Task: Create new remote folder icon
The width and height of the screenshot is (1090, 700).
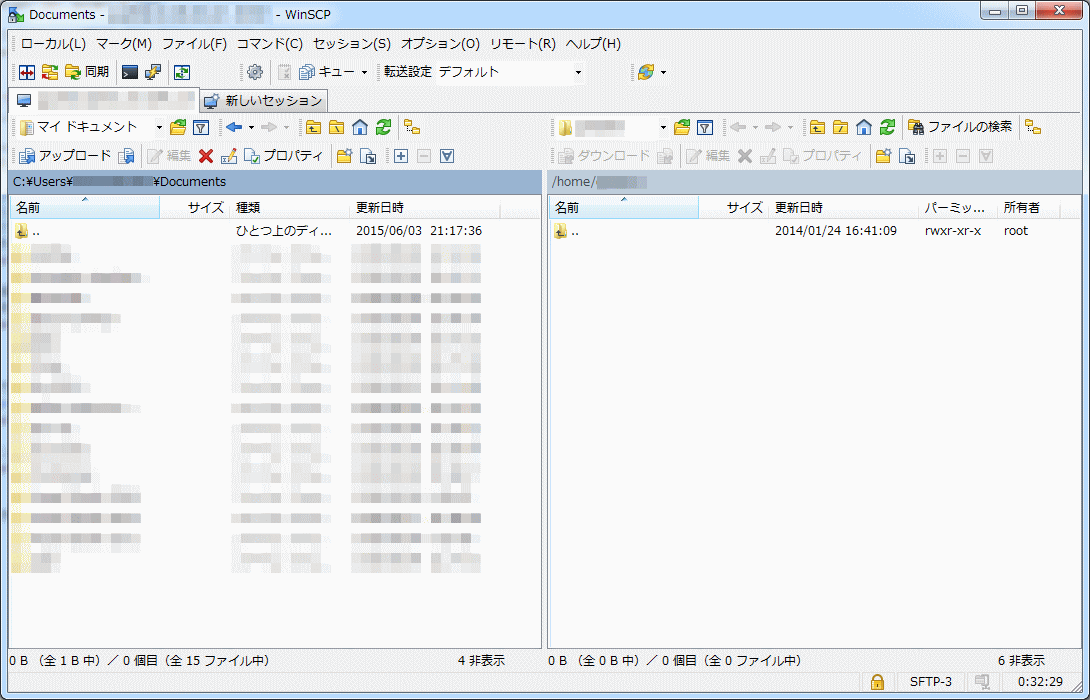Action: pos(883,156)
